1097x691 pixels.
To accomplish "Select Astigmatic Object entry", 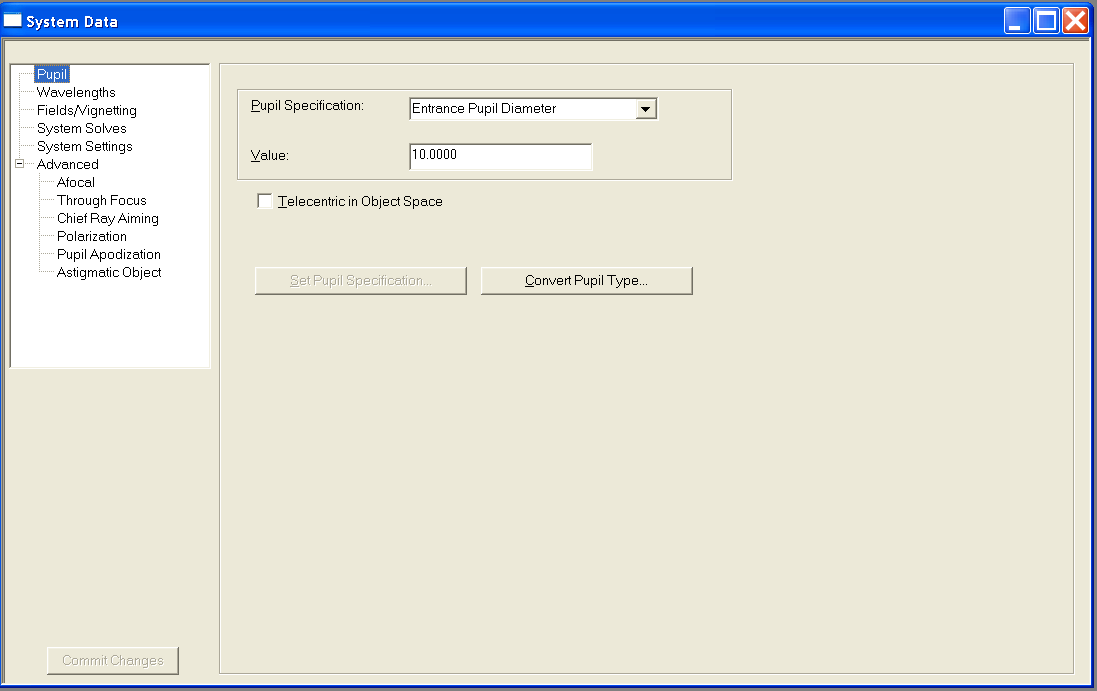I will (108, 273).
